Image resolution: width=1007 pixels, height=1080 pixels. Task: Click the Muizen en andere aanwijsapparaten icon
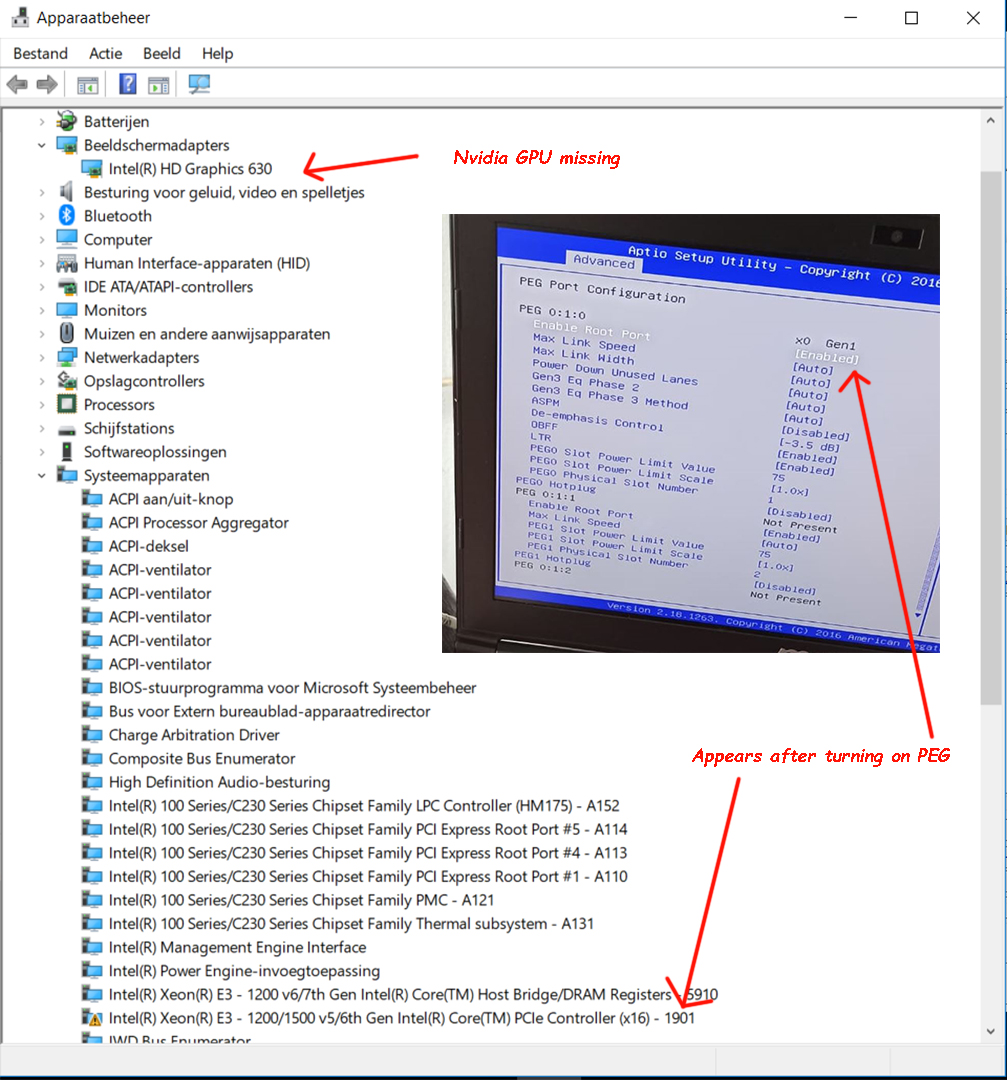pyautogui.click(x=67, y=333)
